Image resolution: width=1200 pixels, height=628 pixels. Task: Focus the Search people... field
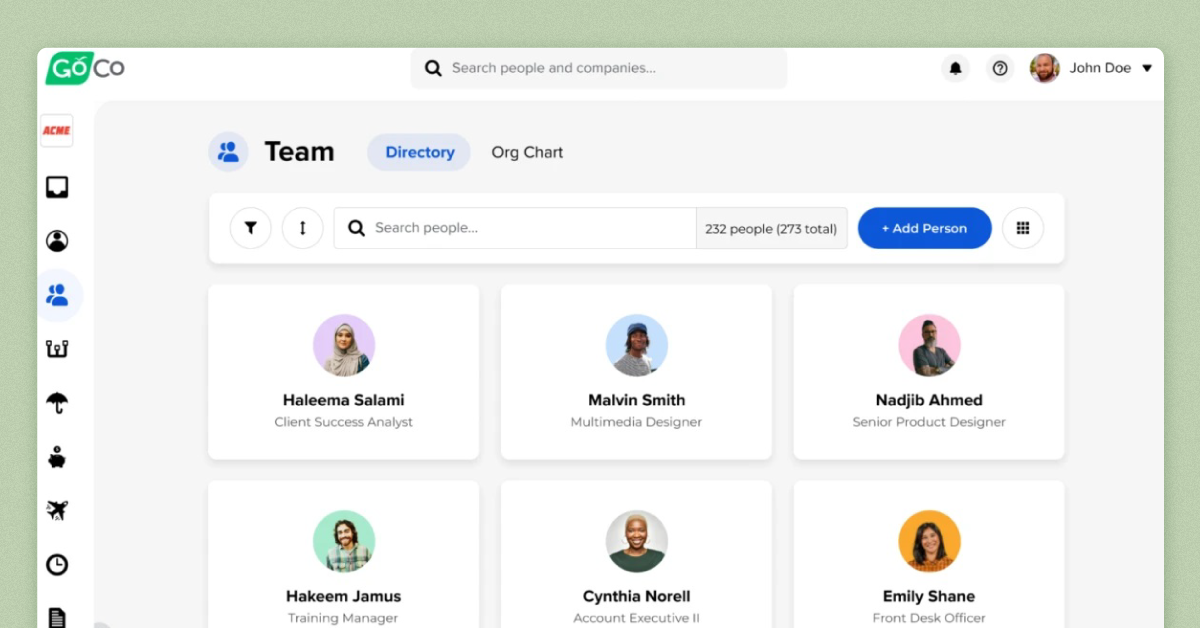pos(515,228)
